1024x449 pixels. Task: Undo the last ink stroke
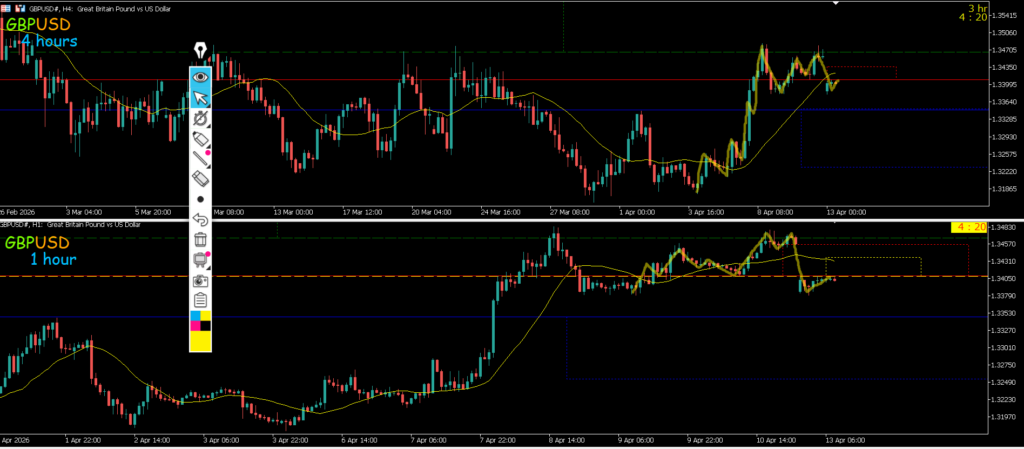200,219
